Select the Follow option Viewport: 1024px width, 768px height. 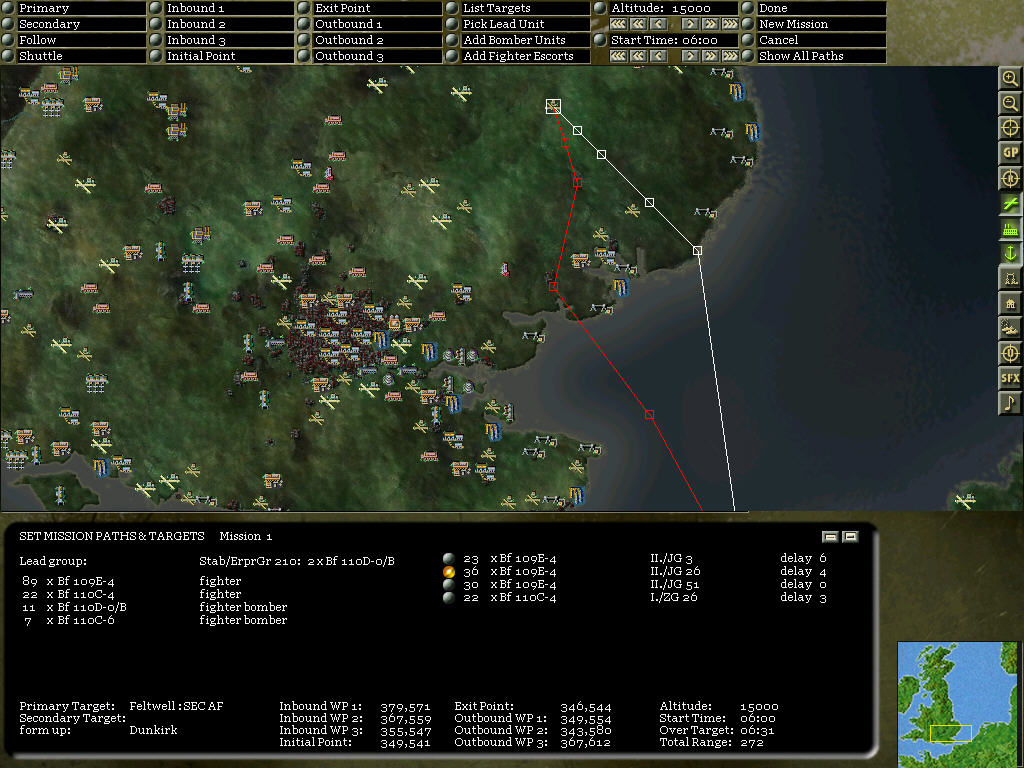coord(73,40)
